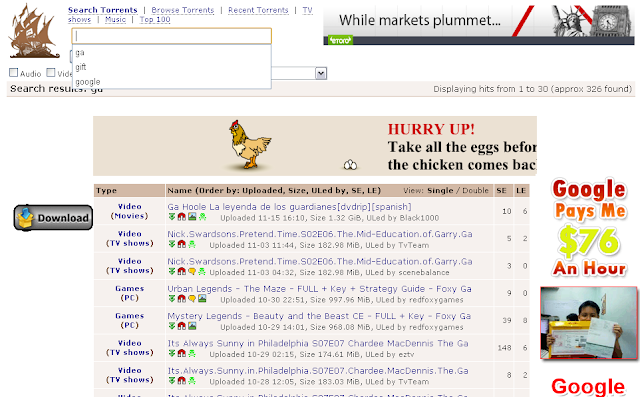The height and width of the screenshot is (397, 640).
Task: Click Movies category in Ga Hoole row
Action: point(129,216)
